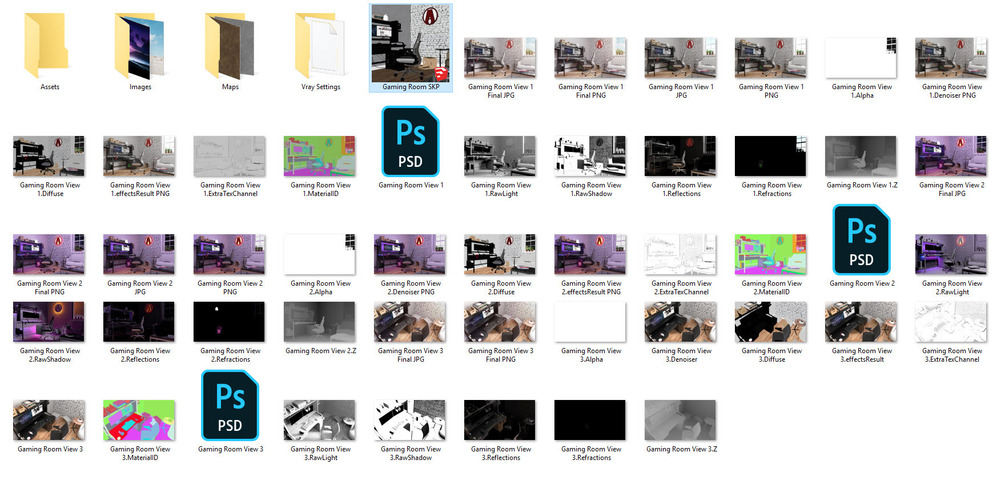Select Gaming Room View 3.Diffuse render
This screenshot has height=504, width=1005.
pos(772,323)
